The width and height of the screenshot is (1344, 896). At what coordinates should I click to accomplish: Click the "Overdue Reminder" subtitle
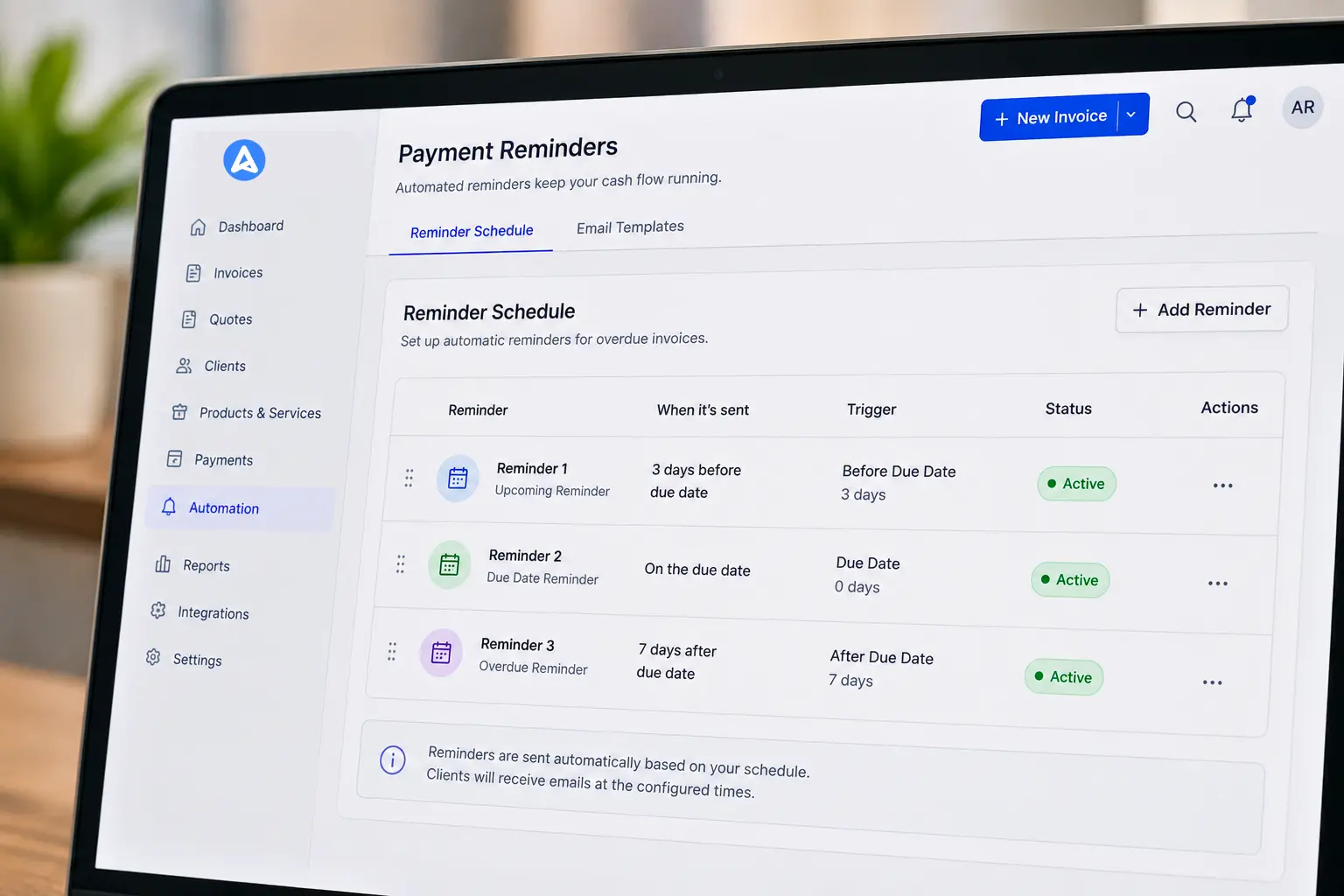[x=533, y=668]
